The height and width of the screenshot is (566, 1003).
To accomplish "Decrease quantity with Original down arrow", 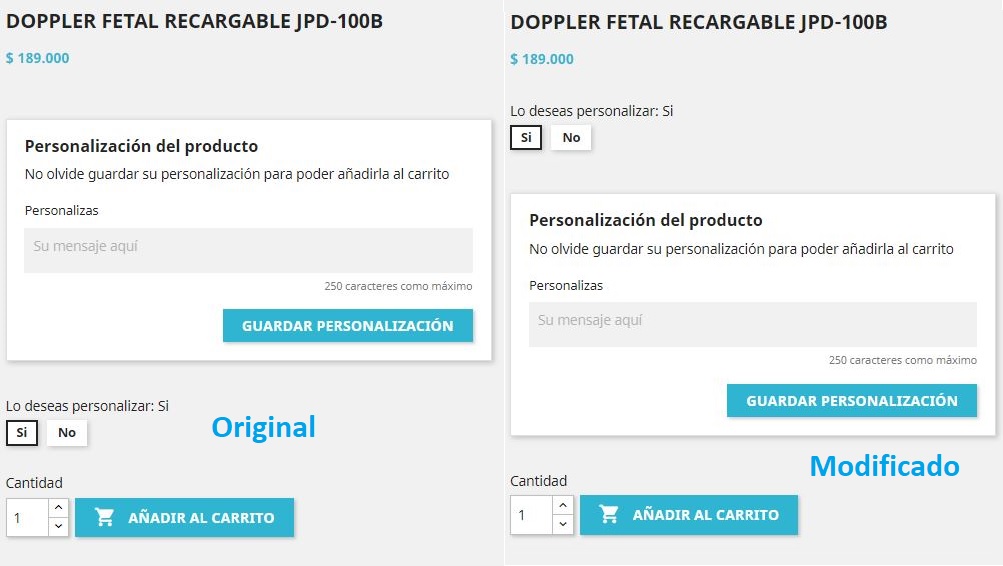I will [x=58, y=526].
